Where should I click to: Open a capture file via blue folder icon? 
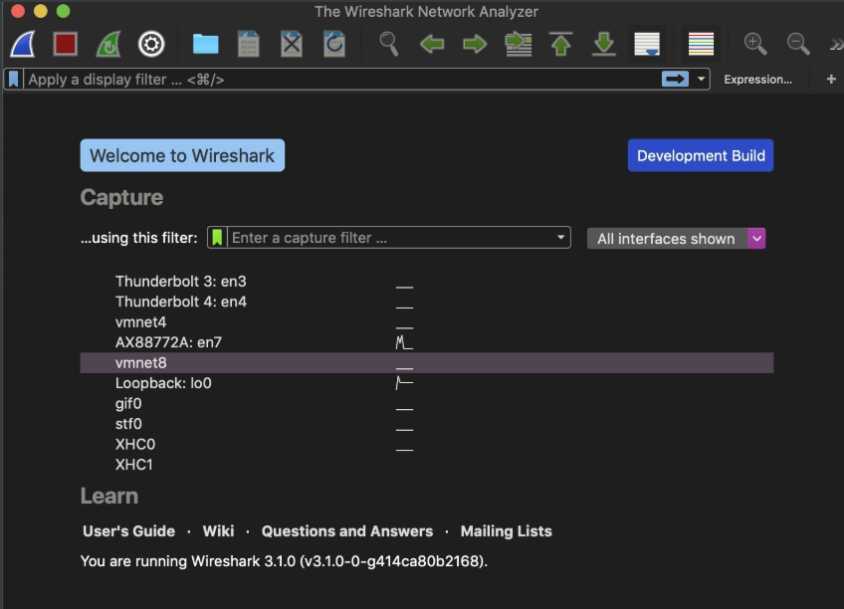coord(206,44)
